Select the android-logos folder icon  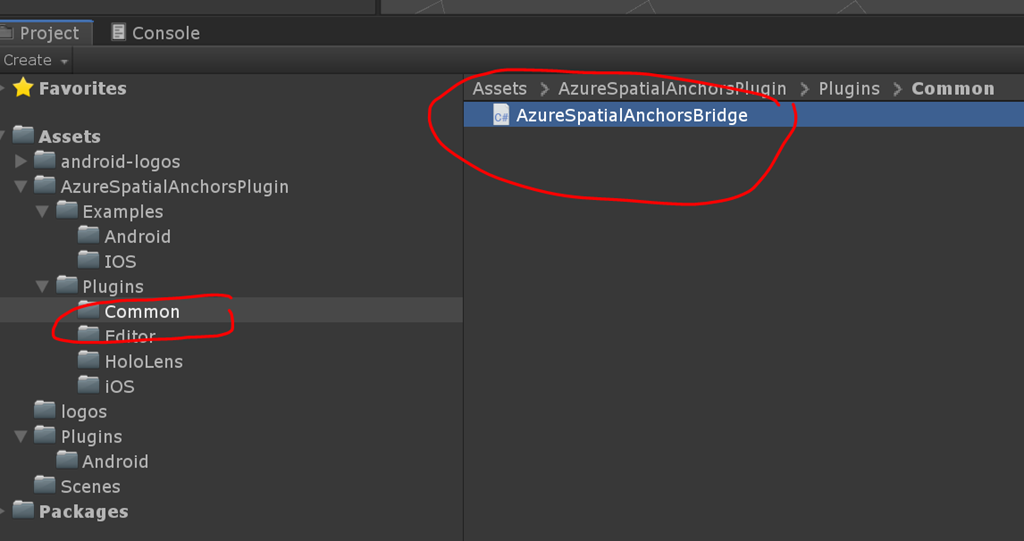[45, 161]
